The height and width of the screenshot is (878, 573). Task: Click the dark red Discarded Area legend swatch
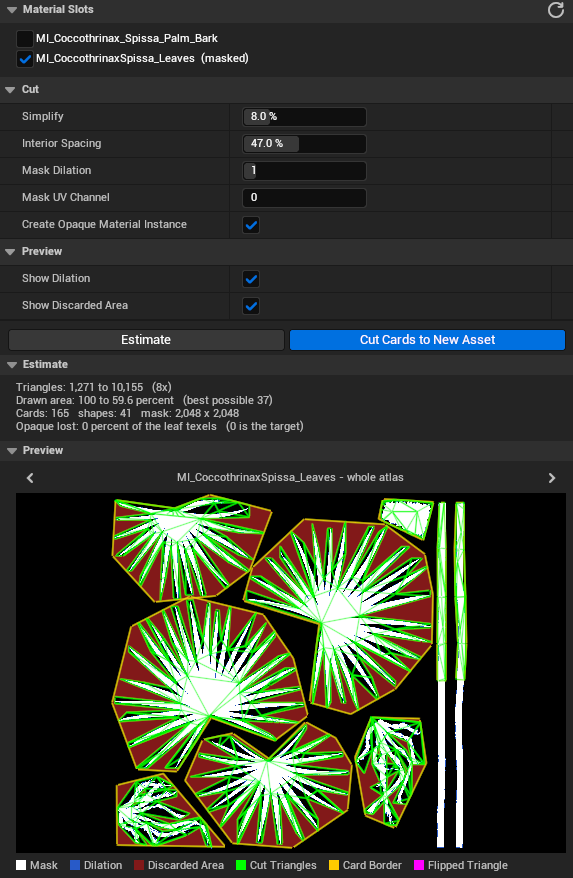[x=139, y=865]
